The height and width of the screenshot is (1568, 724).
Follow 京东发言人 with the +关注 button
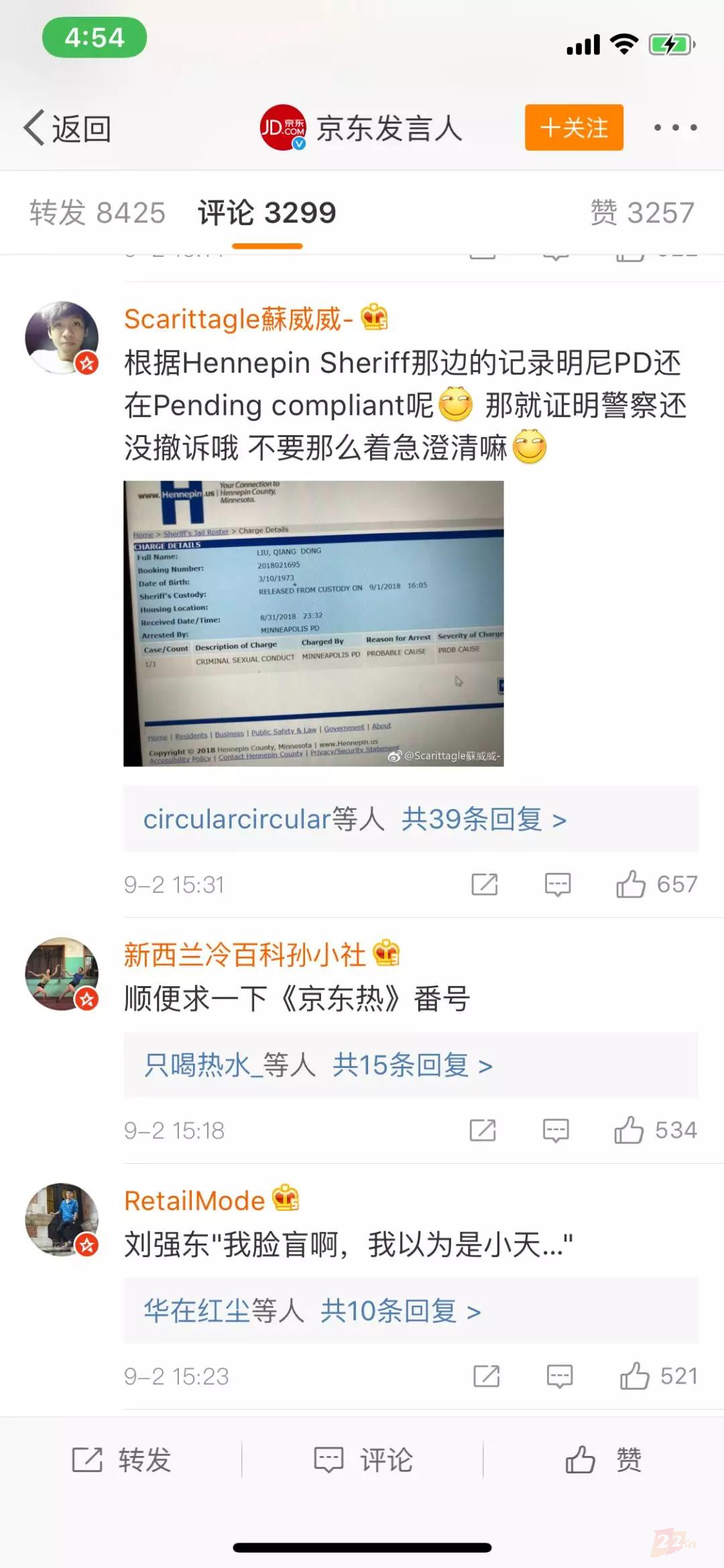pos(574,127)
